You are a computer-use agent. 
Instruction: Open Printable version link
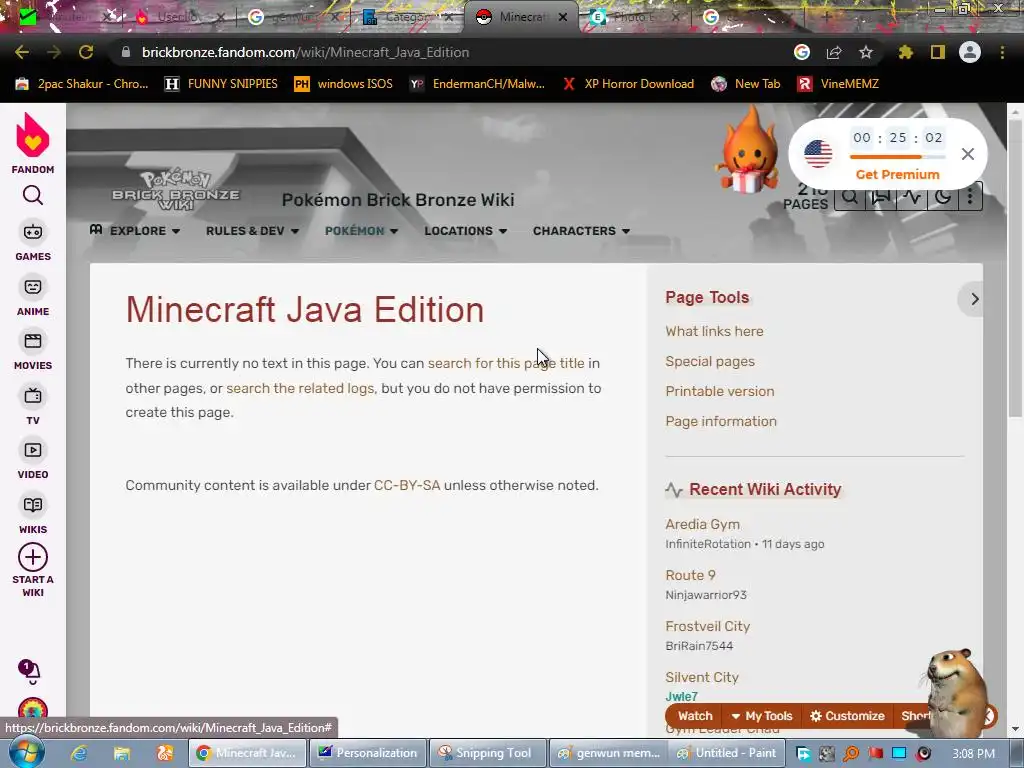[720, 391]
